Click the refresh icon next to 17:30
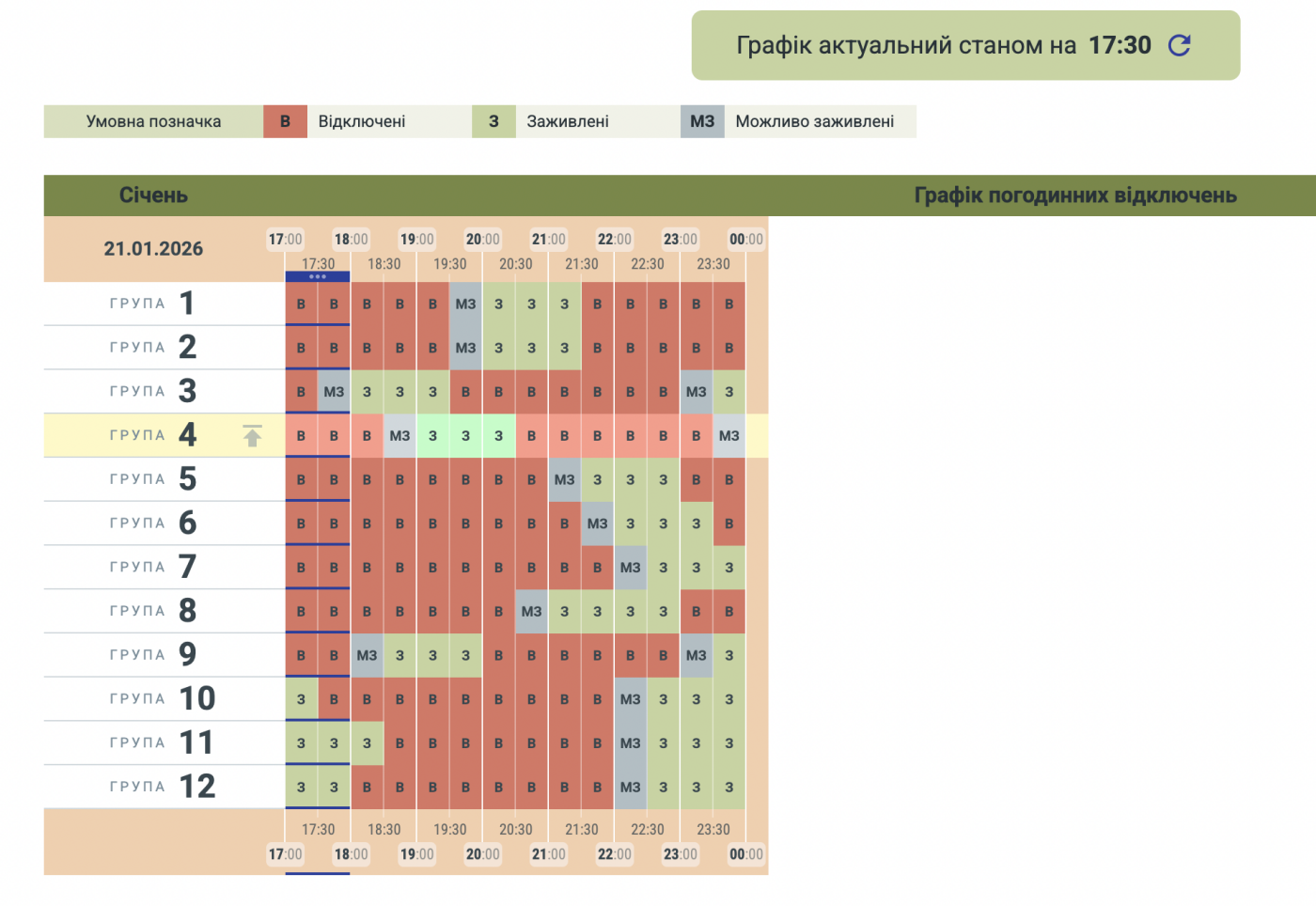This screenshot has width=1316, height=906. point(1179,45)
